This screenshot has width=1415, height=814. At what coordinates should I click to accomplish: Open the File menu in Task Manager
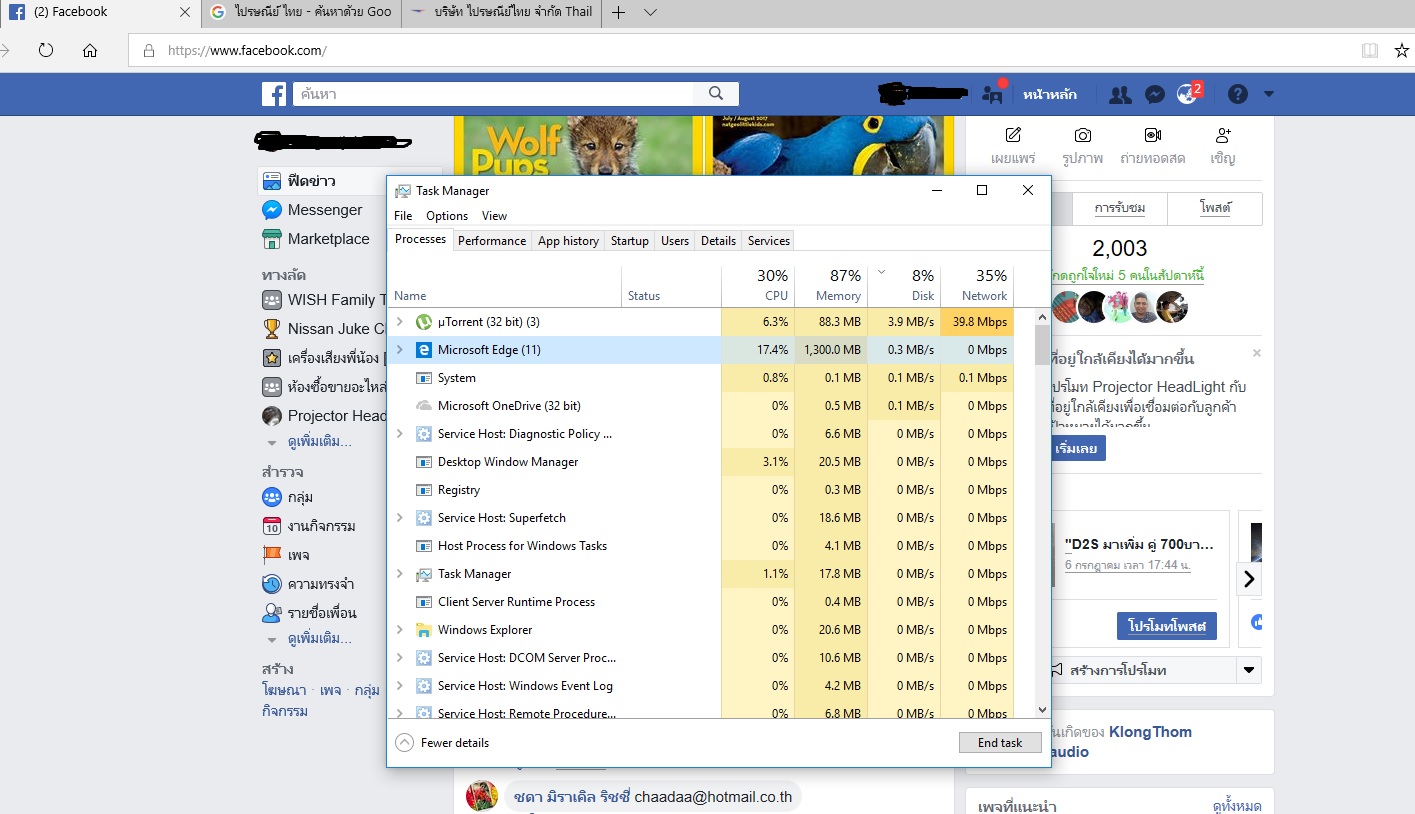point(403,216)
